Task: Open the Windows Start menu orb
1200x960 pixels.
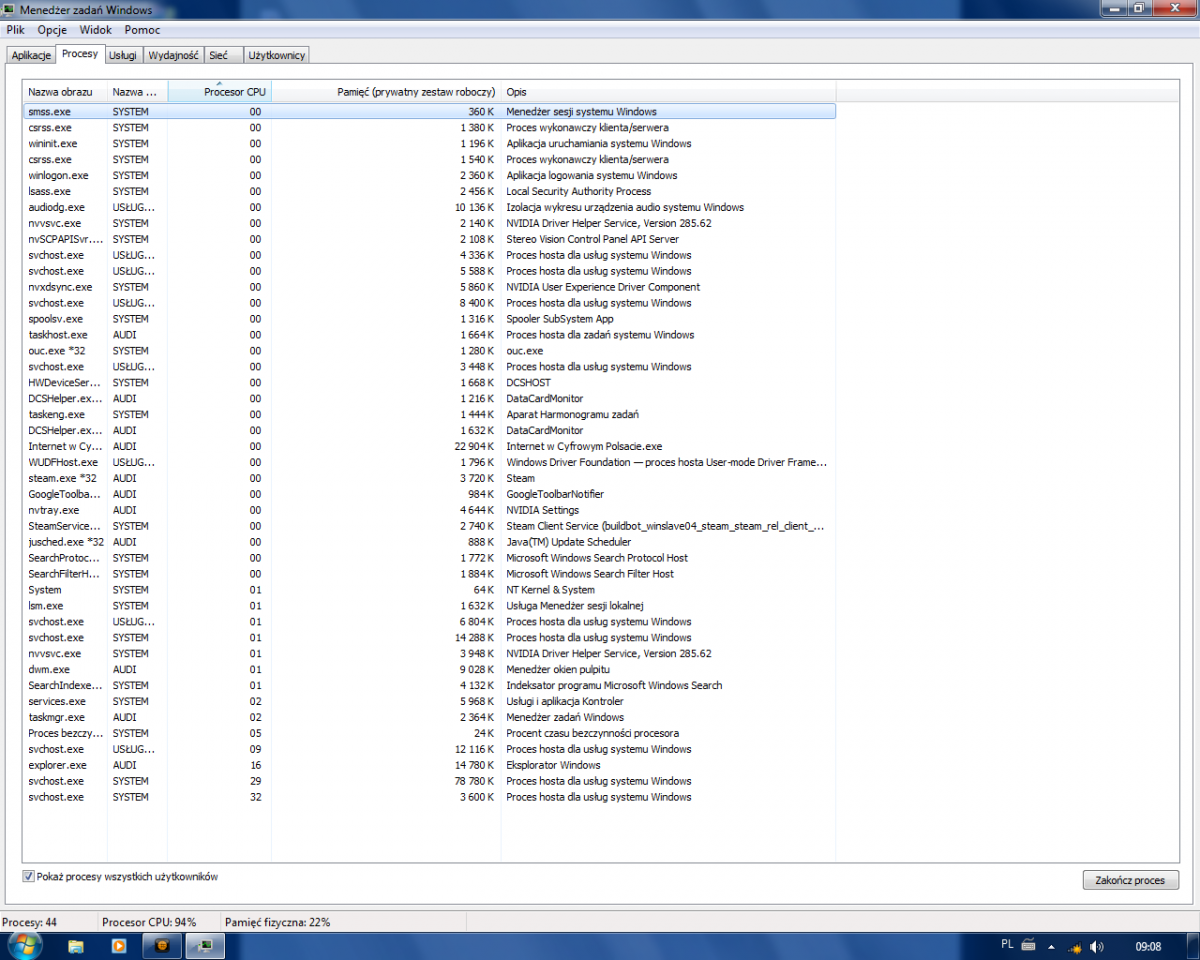Action: (x=23, y=945)
